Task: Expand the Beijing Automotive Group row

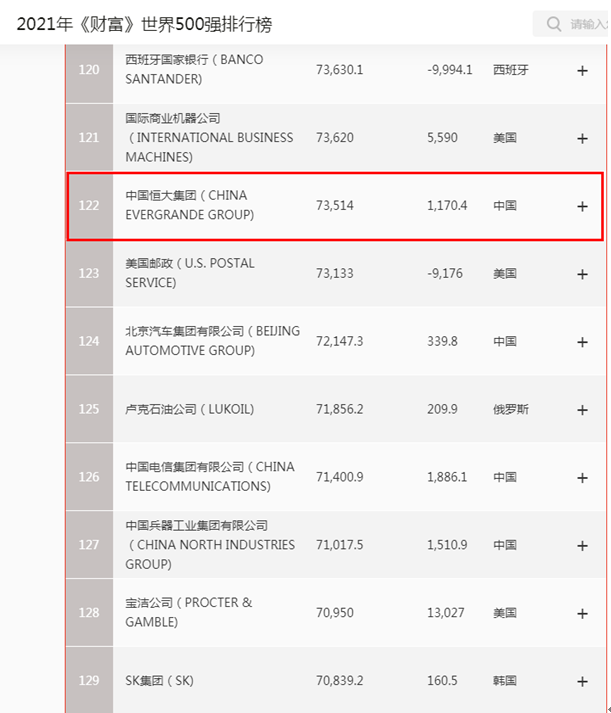Action: coord(582,341)
